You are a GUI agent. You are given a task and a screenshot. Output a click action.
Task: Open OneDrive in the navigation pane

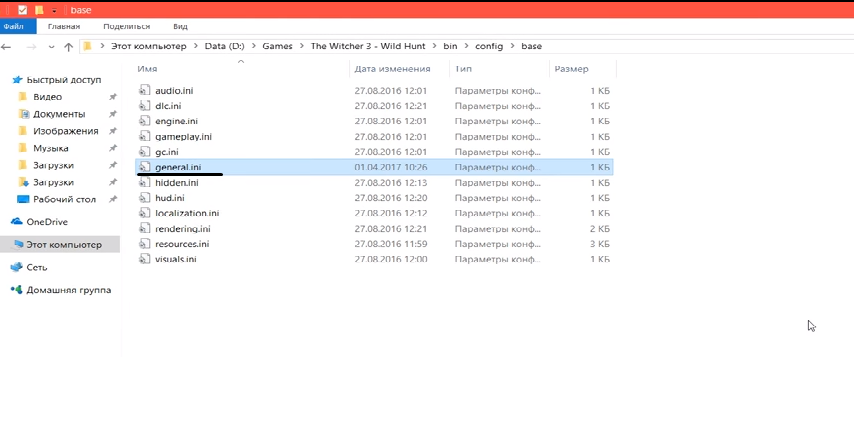(46, 221)
